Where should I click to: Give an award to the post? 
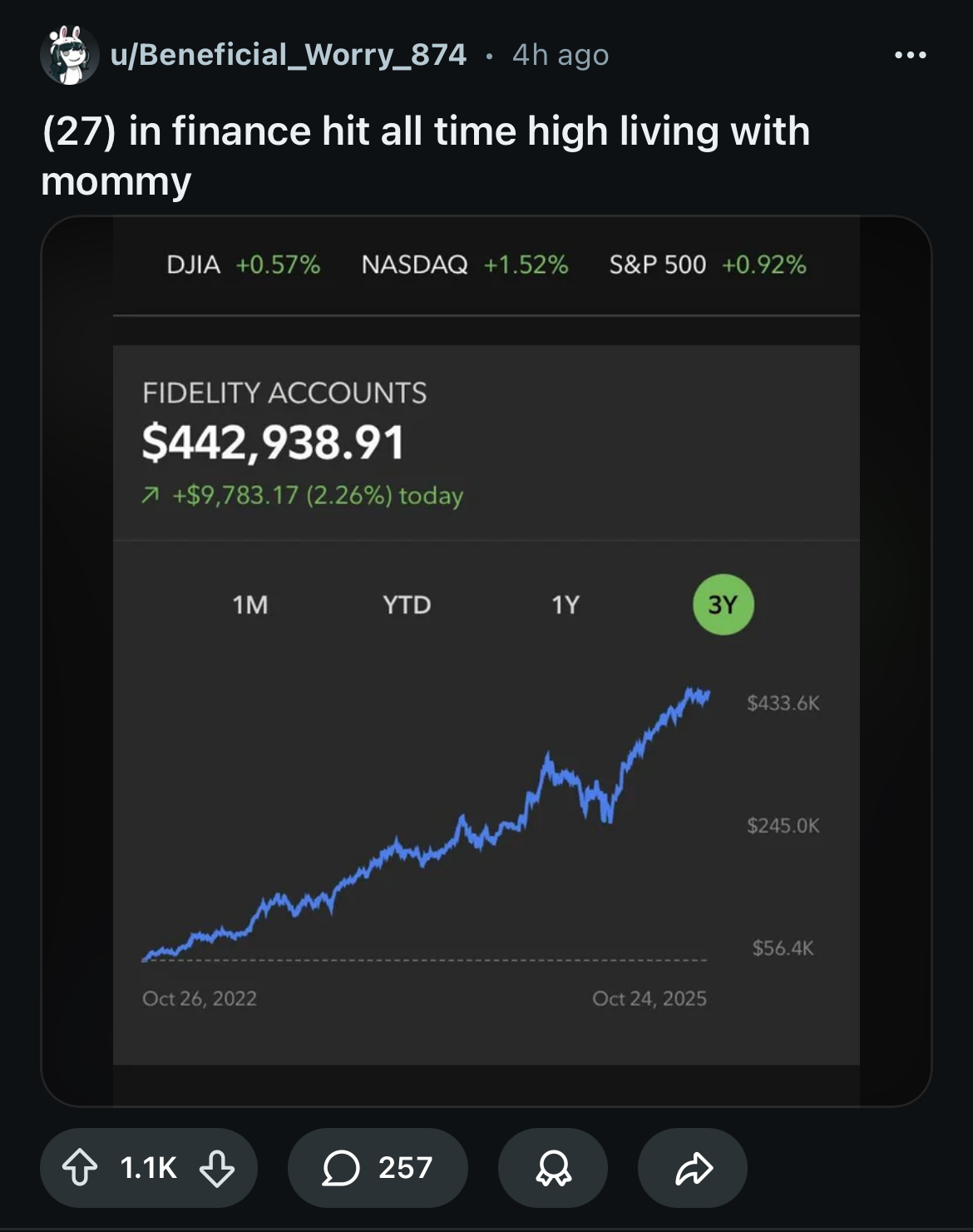[x=553, y=1167]
